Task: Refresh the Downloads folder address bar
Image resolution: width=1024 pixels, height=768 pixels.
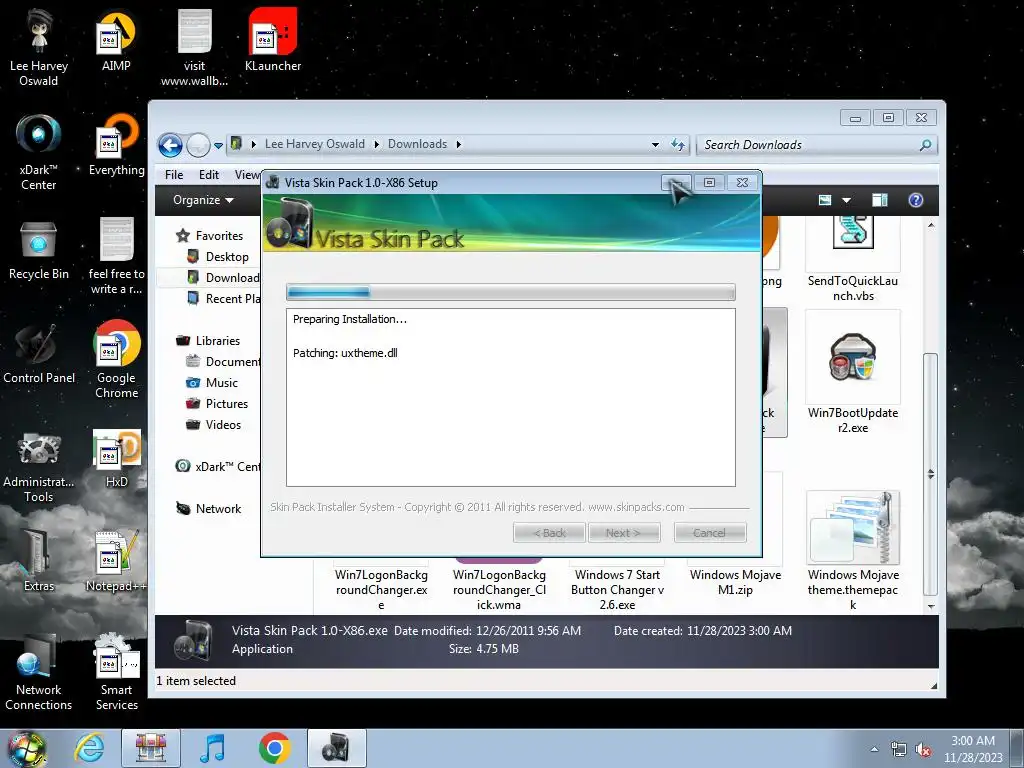Action: pos(678,145)
